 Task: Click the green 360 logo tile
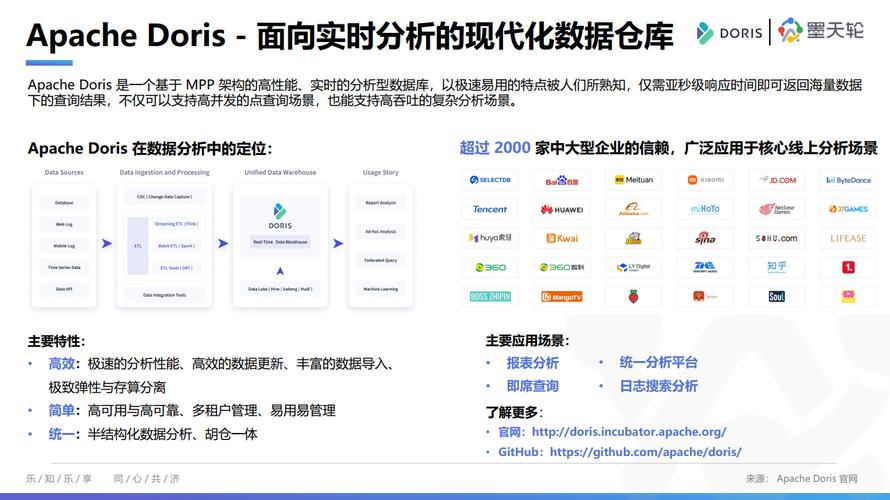coord(490,267)
